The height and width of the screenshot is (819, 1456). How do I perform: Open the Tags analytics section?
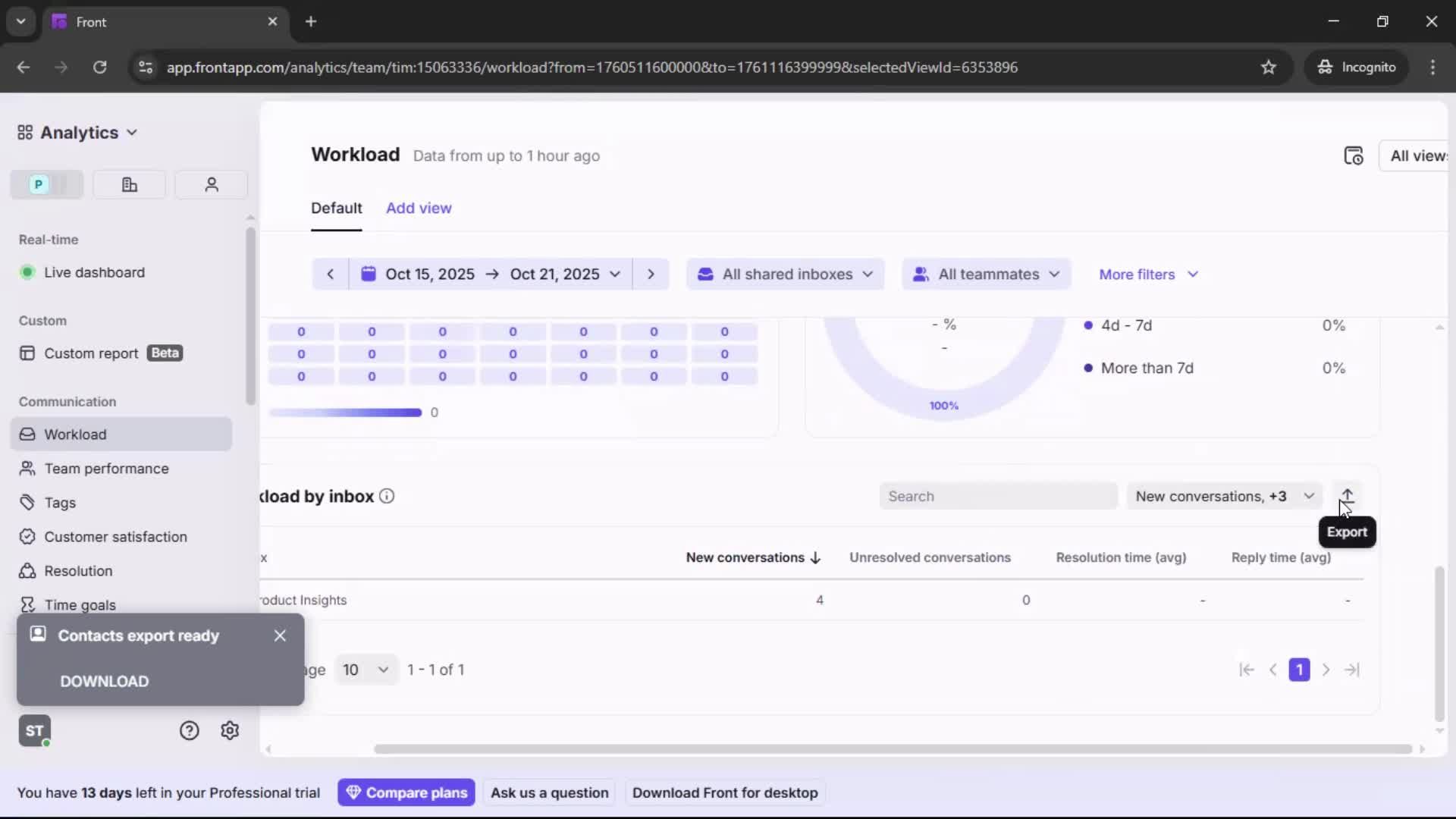60,503
